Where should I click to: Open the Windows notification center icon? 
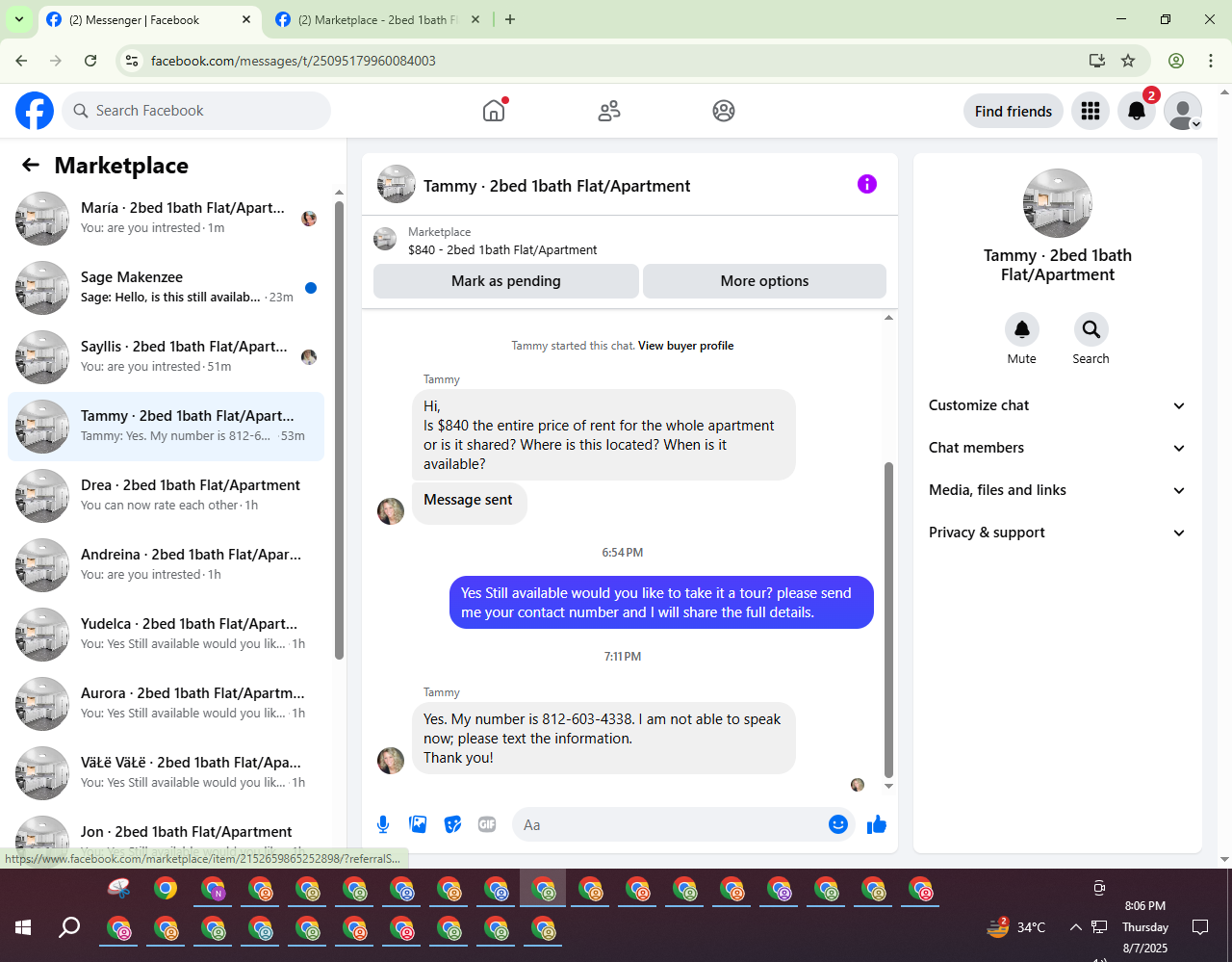(1200, 927)
